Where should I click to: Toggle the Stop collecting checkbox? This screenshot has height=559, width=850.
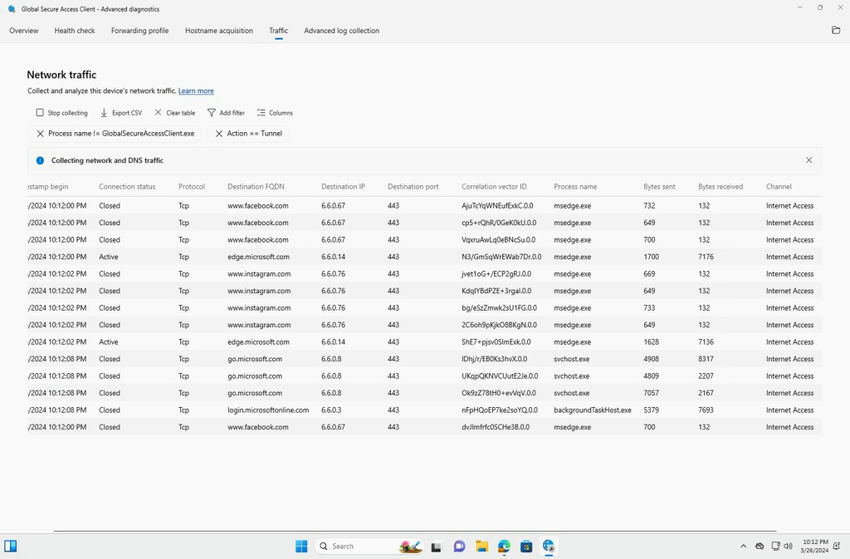point(40,112)
